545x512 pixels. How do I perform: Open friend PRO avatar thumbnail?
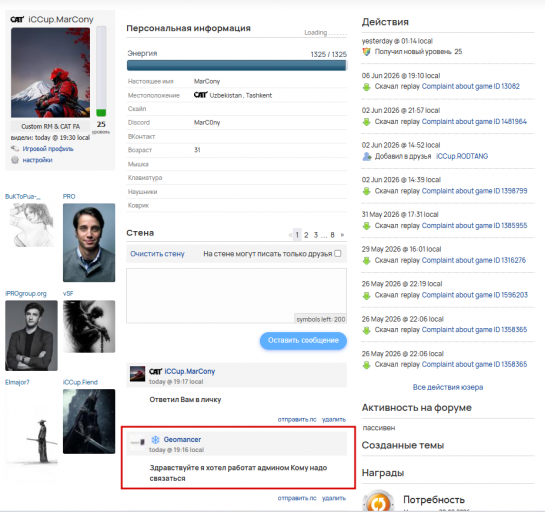[x=89, y=243]
